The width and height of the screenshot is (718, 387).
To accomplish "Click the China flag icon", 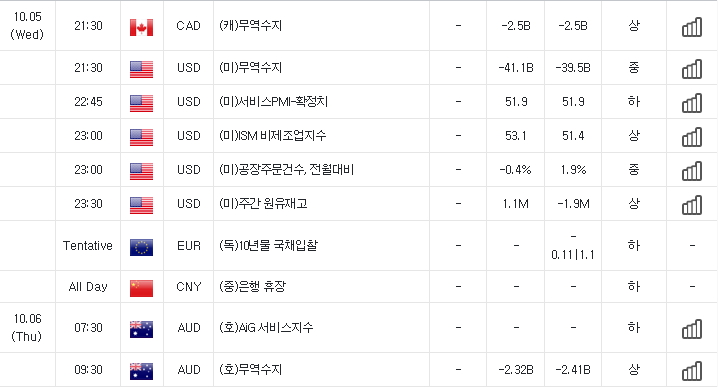I will [141, 288].
